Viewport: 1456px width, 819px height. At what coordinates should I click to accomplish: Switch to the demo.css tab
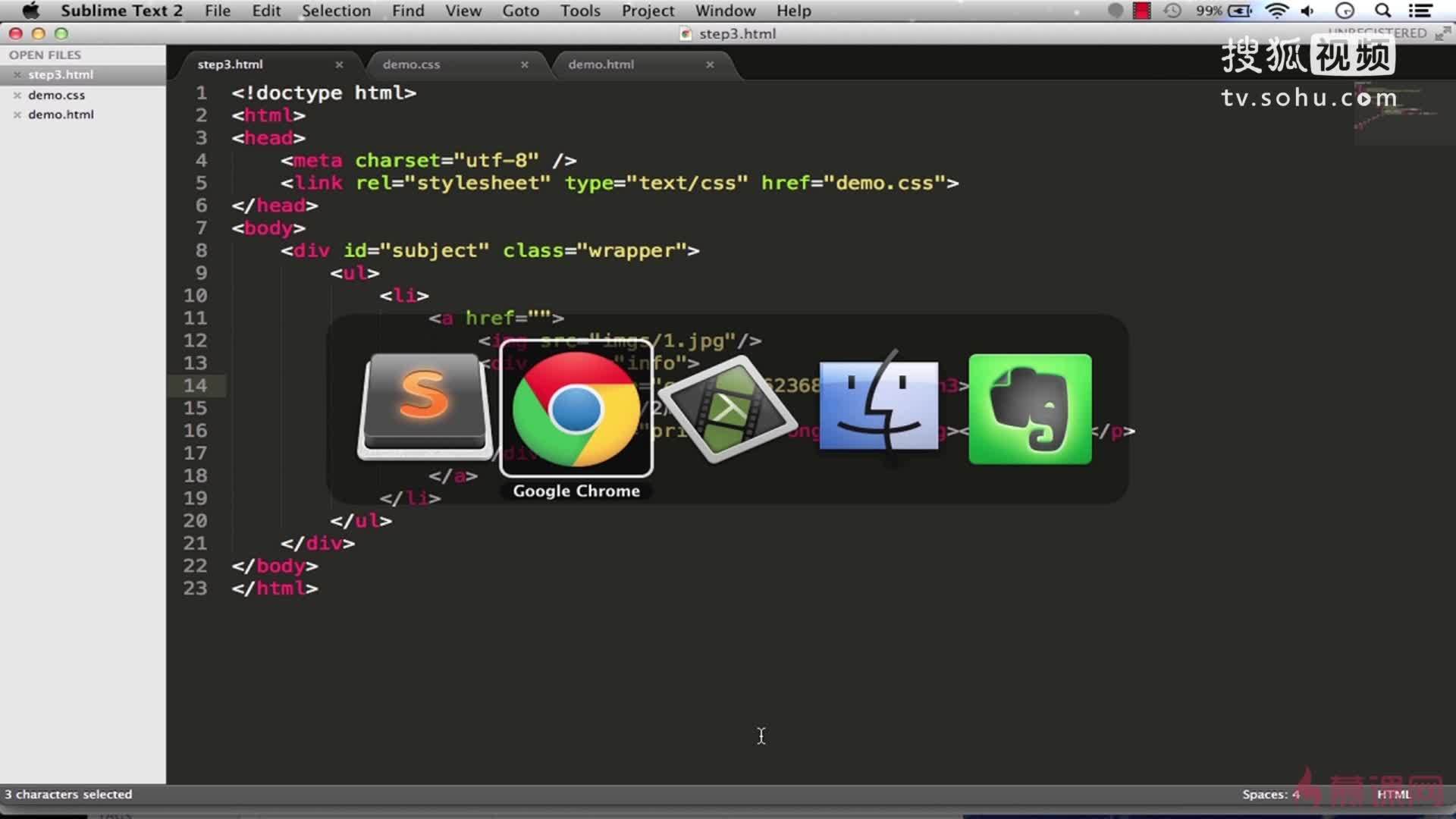[411, 64]
